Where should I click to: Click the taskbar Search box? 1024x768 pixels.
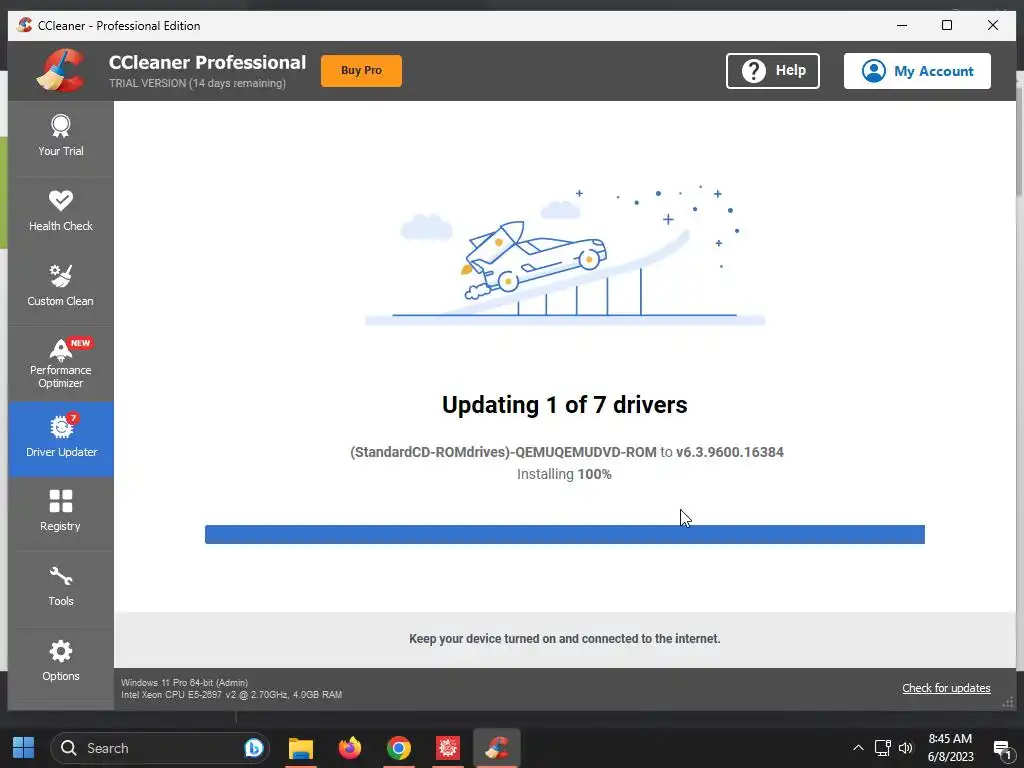tap(159, 748)
